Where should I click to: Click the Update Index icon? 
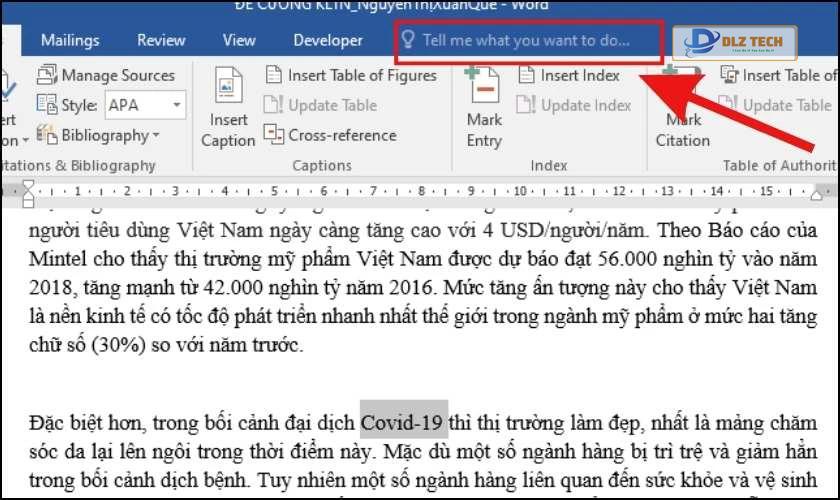(x=526, y=105)
